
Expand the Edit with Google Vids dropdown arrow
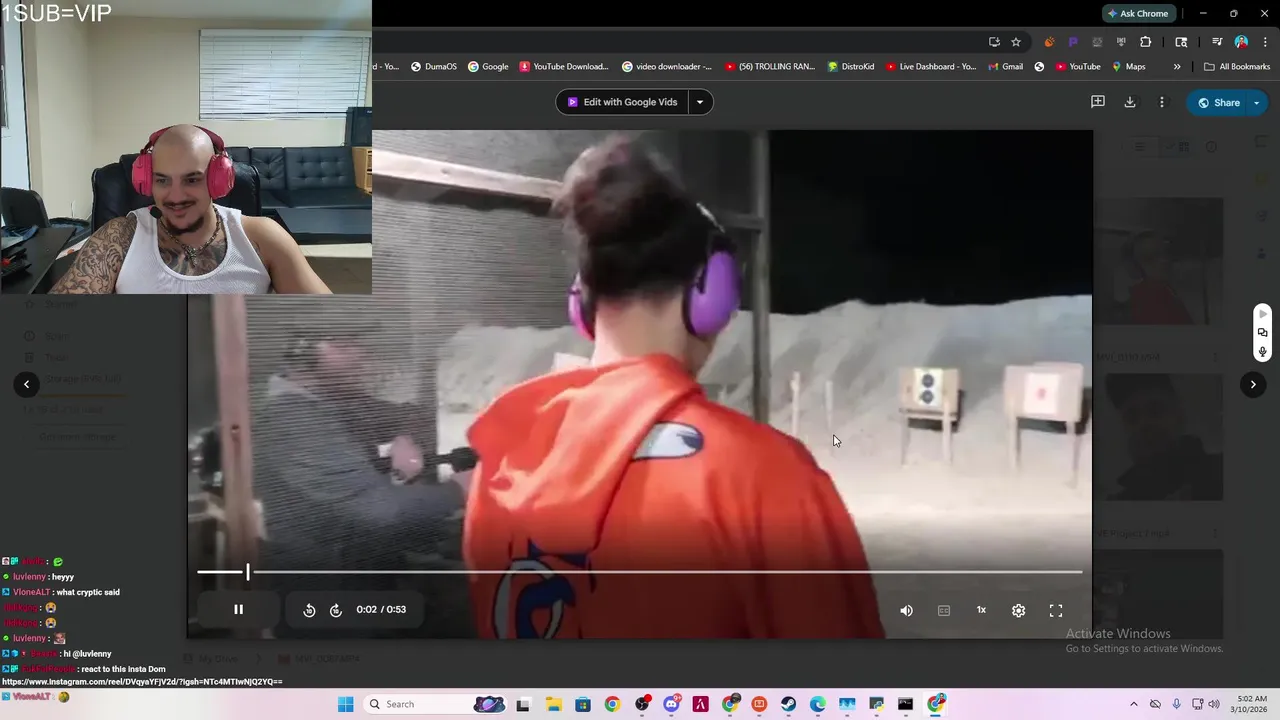click(700, 102)
